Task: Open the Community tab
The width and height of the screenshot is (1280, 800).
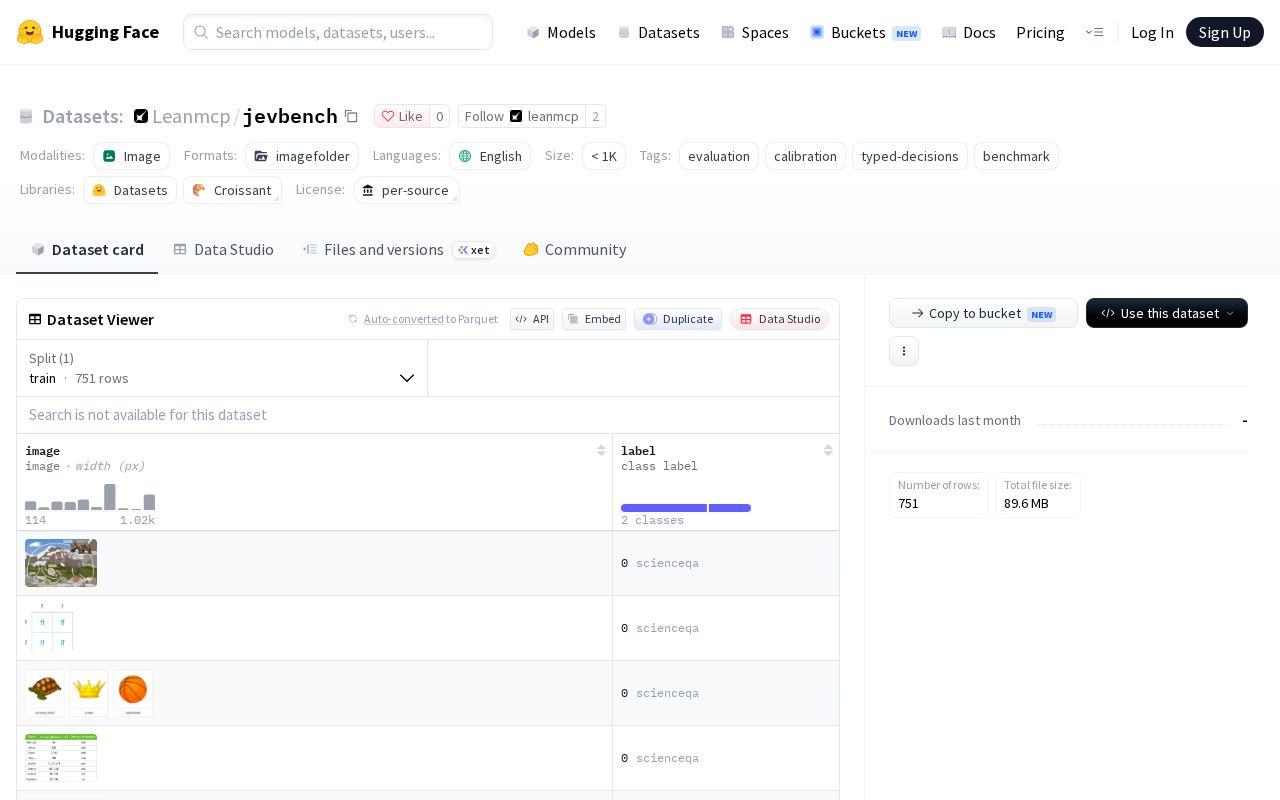Action: click(x=575, y=250)
